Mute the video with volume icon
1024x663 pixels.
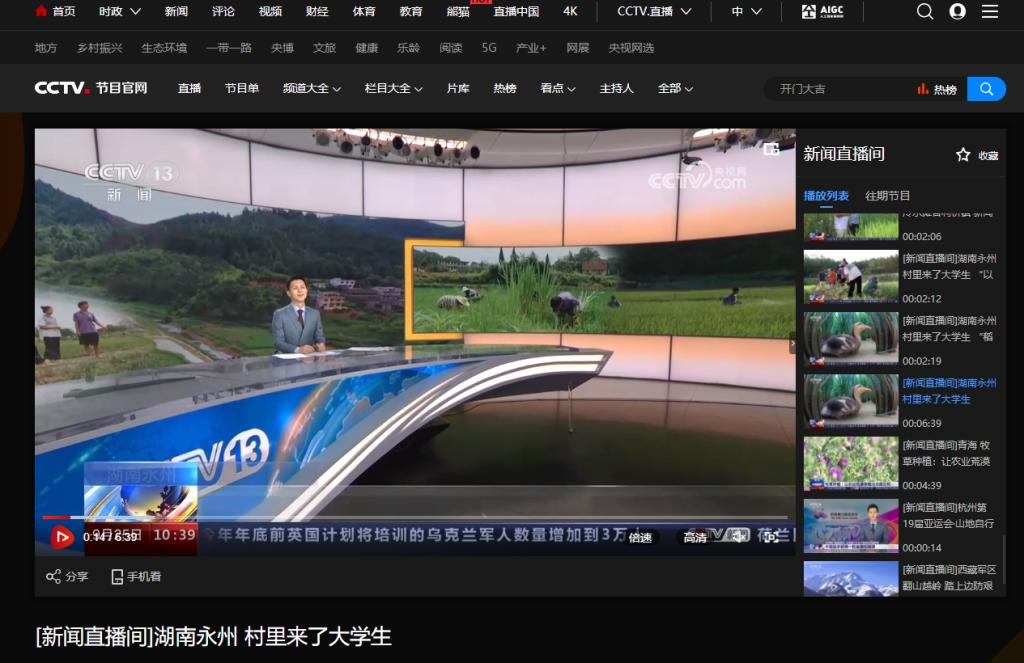[x=737, y=537]
